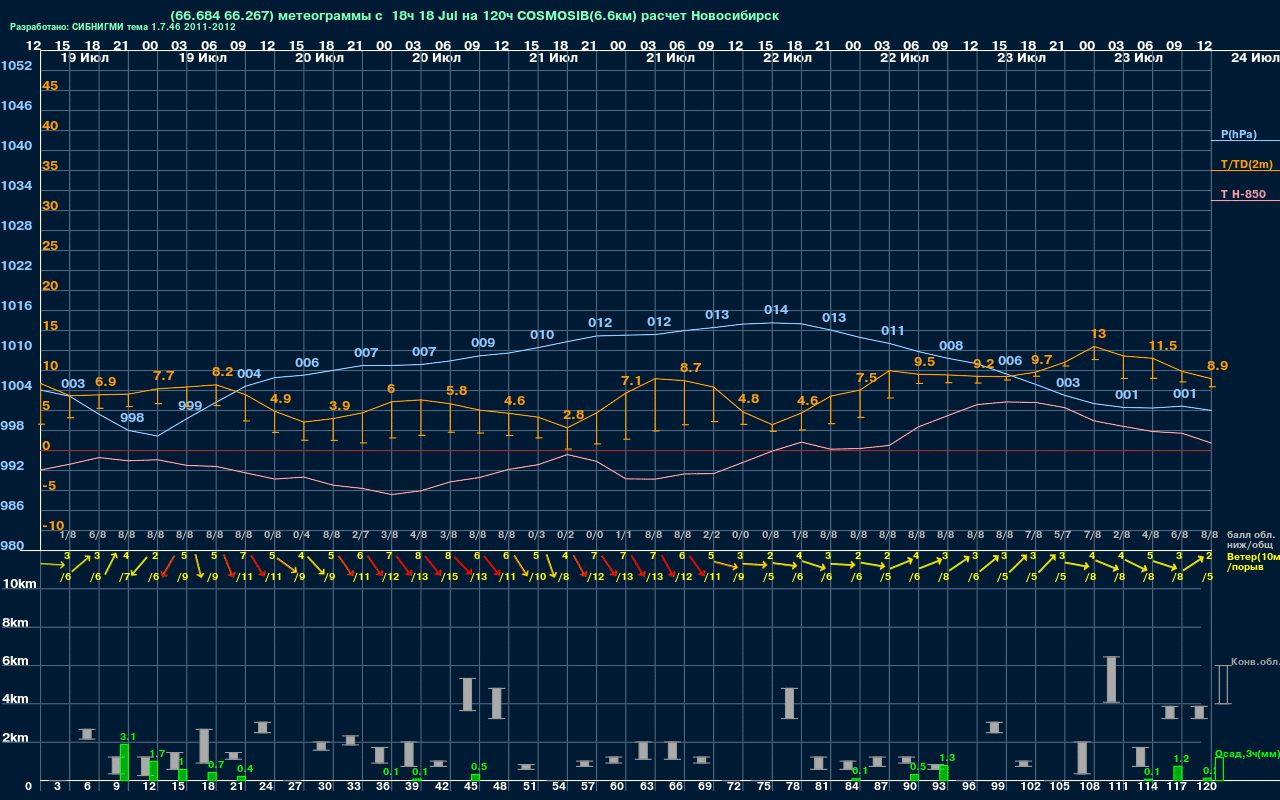Click forecast hour 102 on bottom axis
The height and width of the screenshot is (800, 1280).
pyautogui.click(x=1031, y=787)
